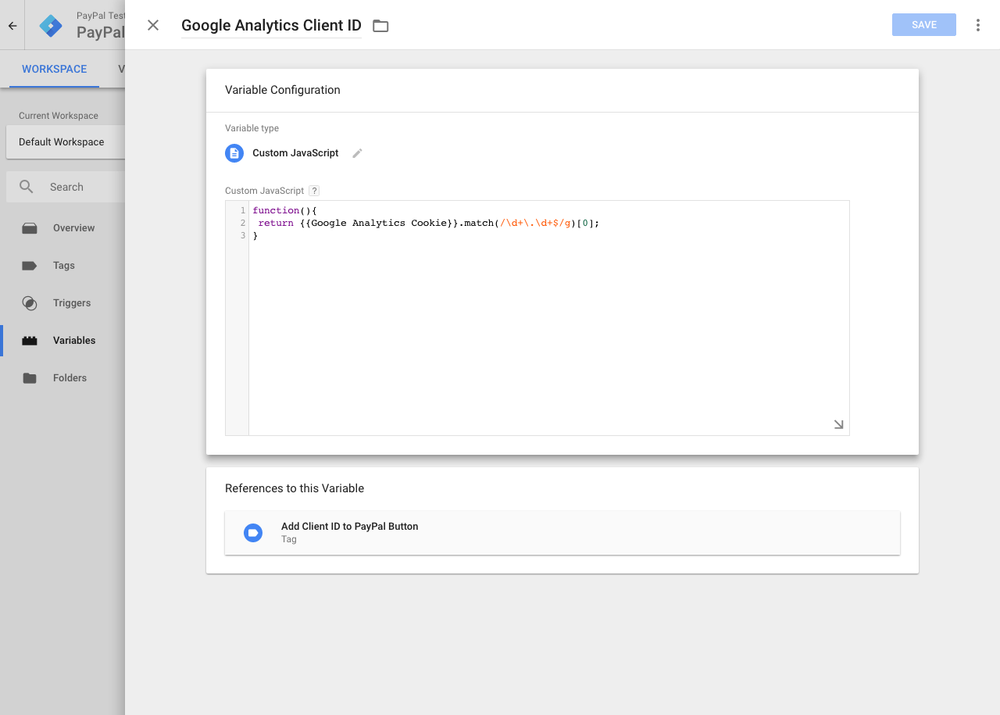Click the References to this Variable heading
The height and width of the screenshot is (715, 1000).
[294, 489]
